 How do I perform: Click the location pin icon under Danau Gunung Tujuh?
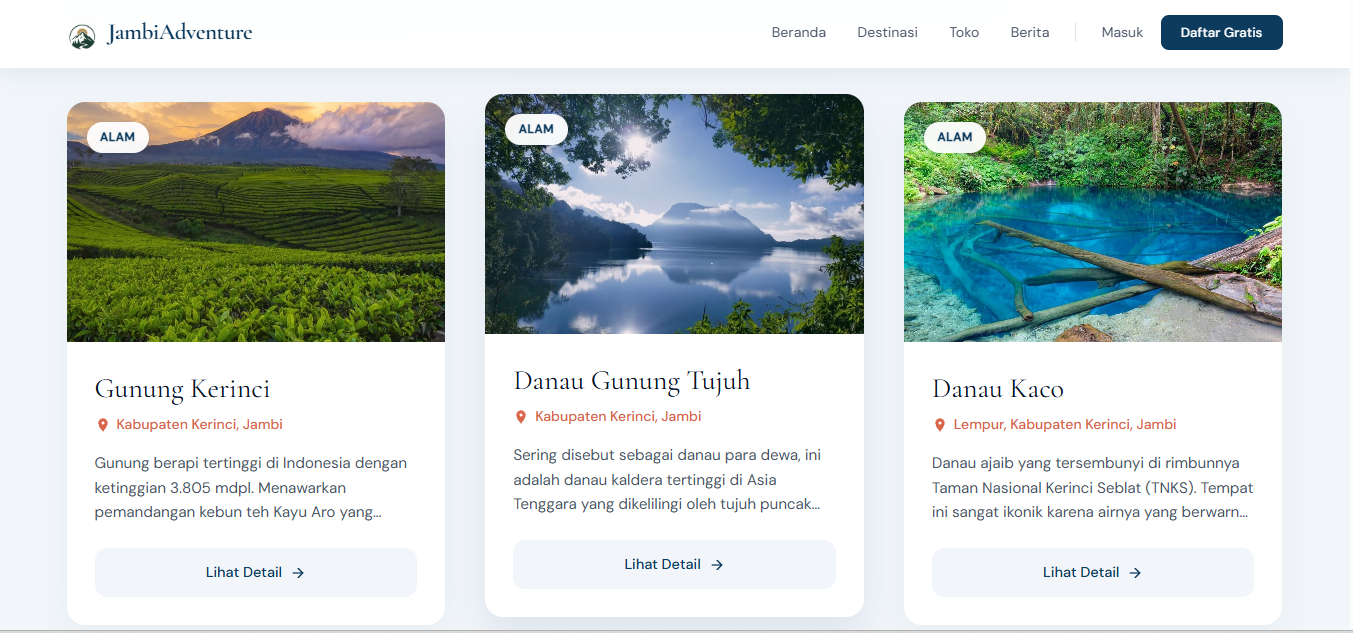(x=520, y=417)
